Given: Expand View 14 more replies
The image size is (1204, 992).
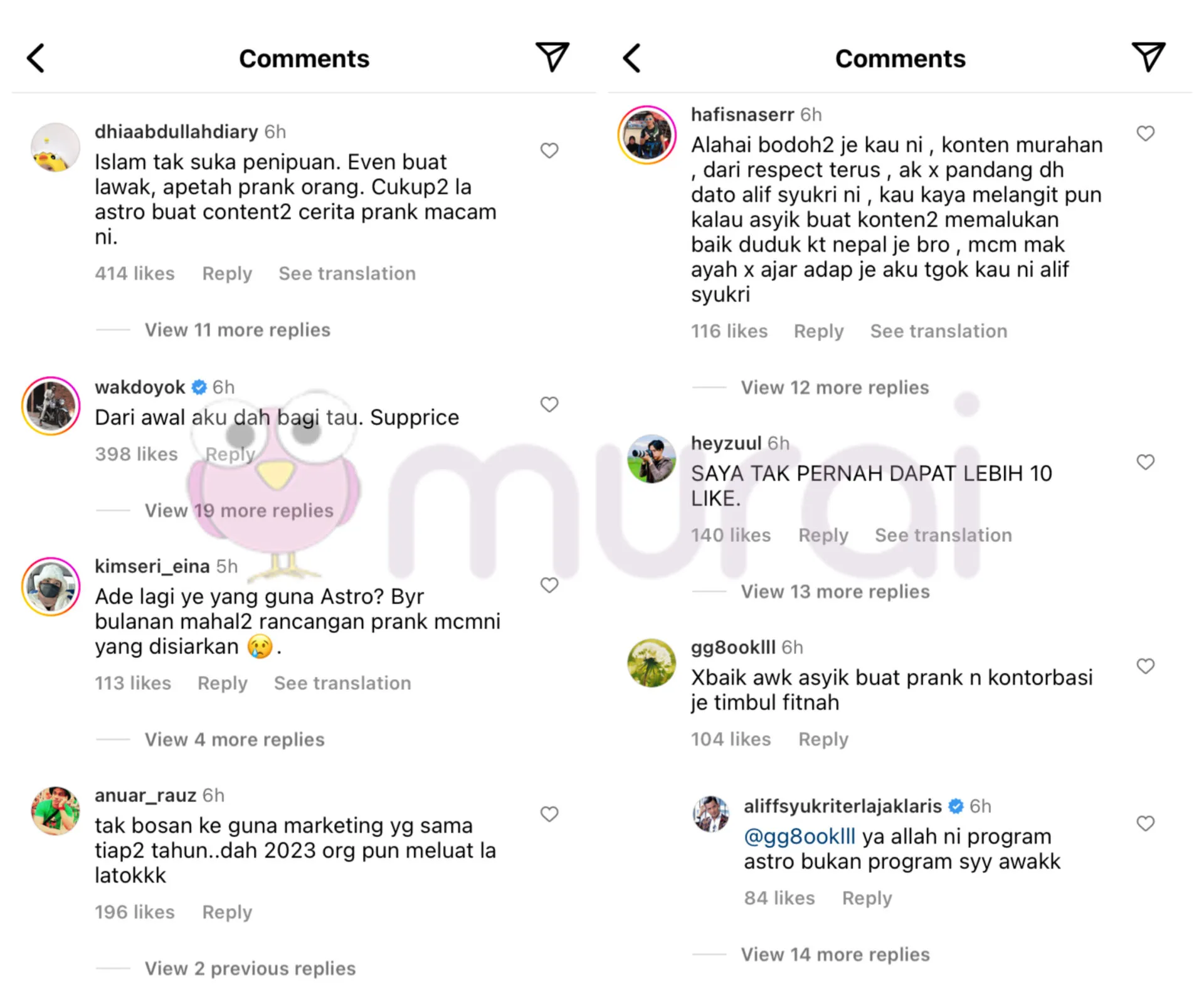Looking at the screenshot, I should (x=835, y=954).
